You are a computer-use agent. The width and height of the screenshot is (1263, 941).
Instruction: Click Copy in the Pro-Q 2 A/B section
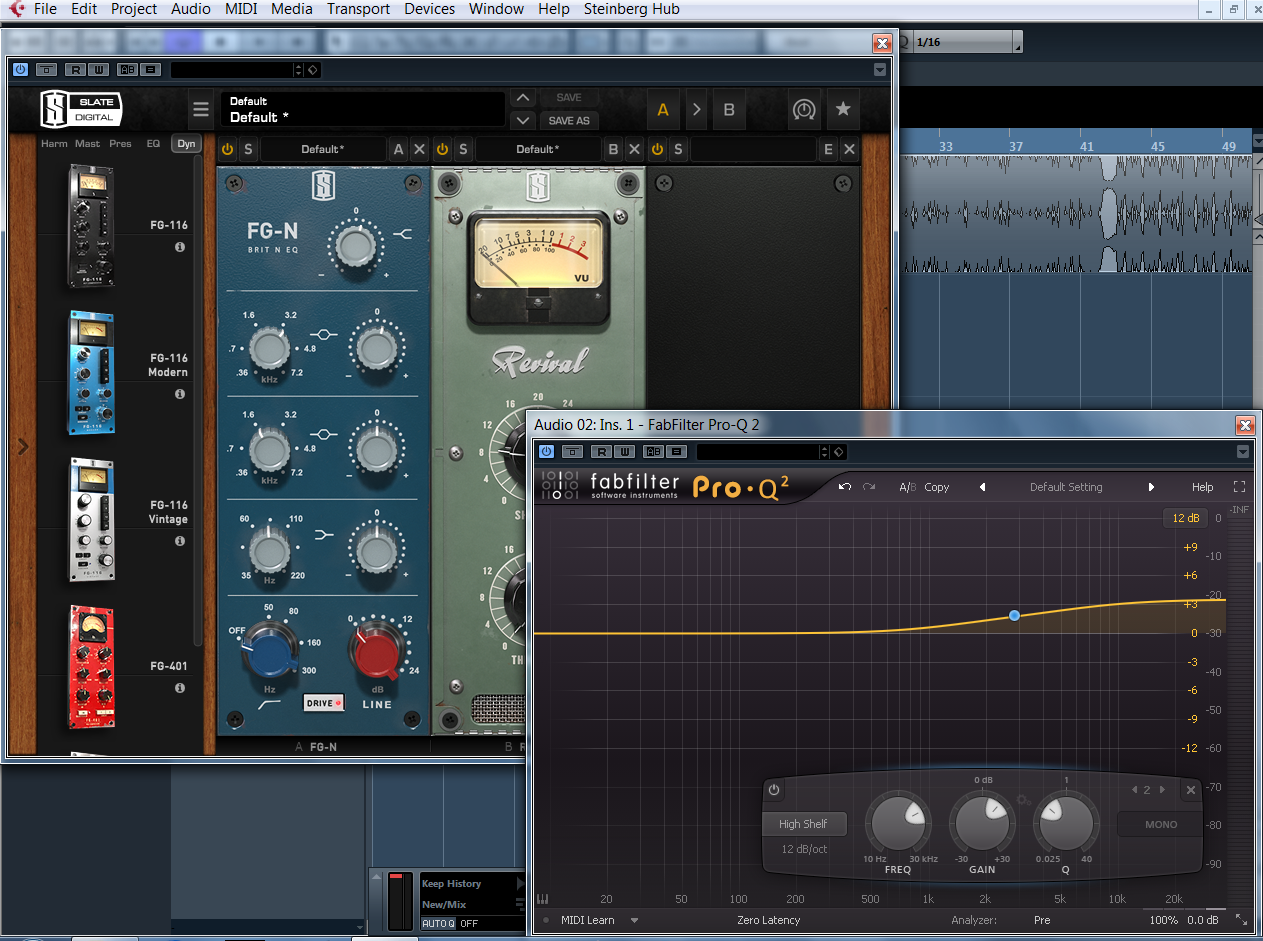(937, 487)
